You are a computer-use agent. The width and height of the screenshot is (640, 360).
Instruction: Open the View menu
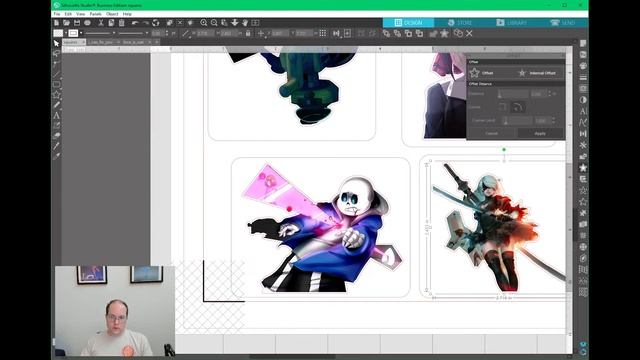(81, 14)
